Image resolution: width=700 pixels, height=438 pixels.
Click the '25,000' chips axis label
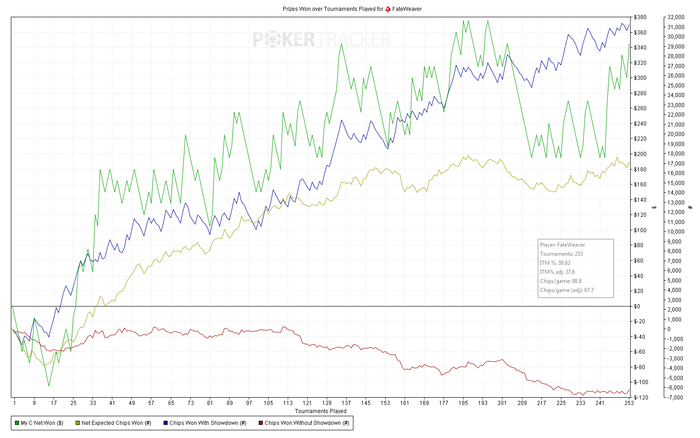[x=675, y=85]
